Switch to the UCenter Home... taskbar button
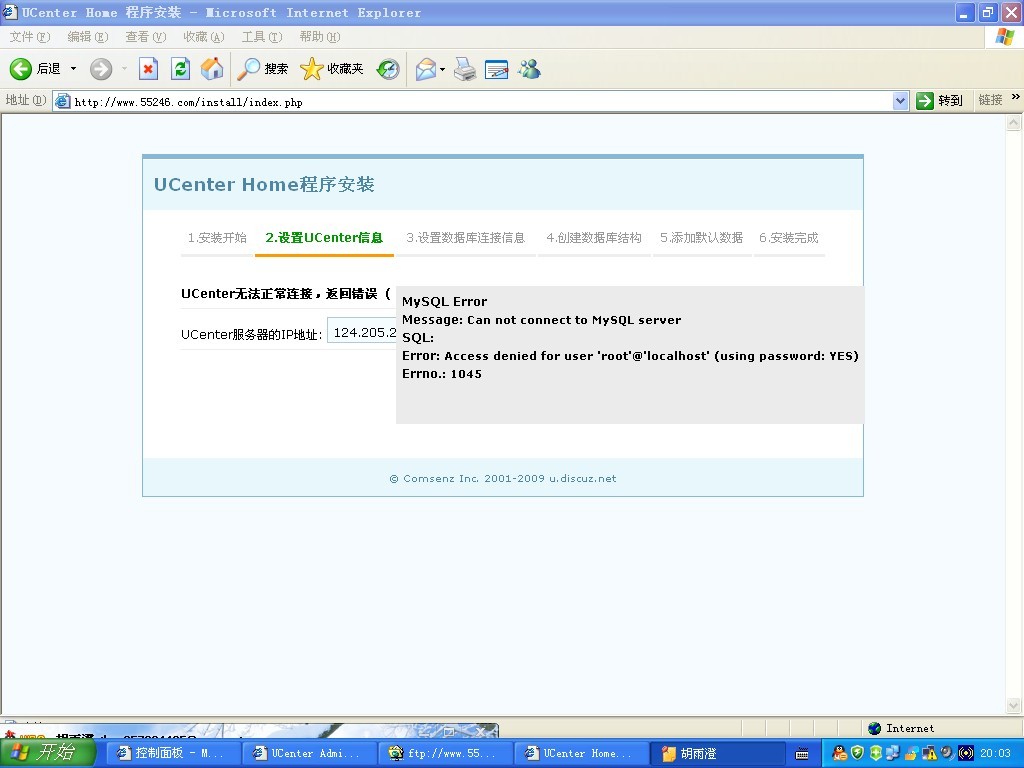 click(x=580, y=754)
